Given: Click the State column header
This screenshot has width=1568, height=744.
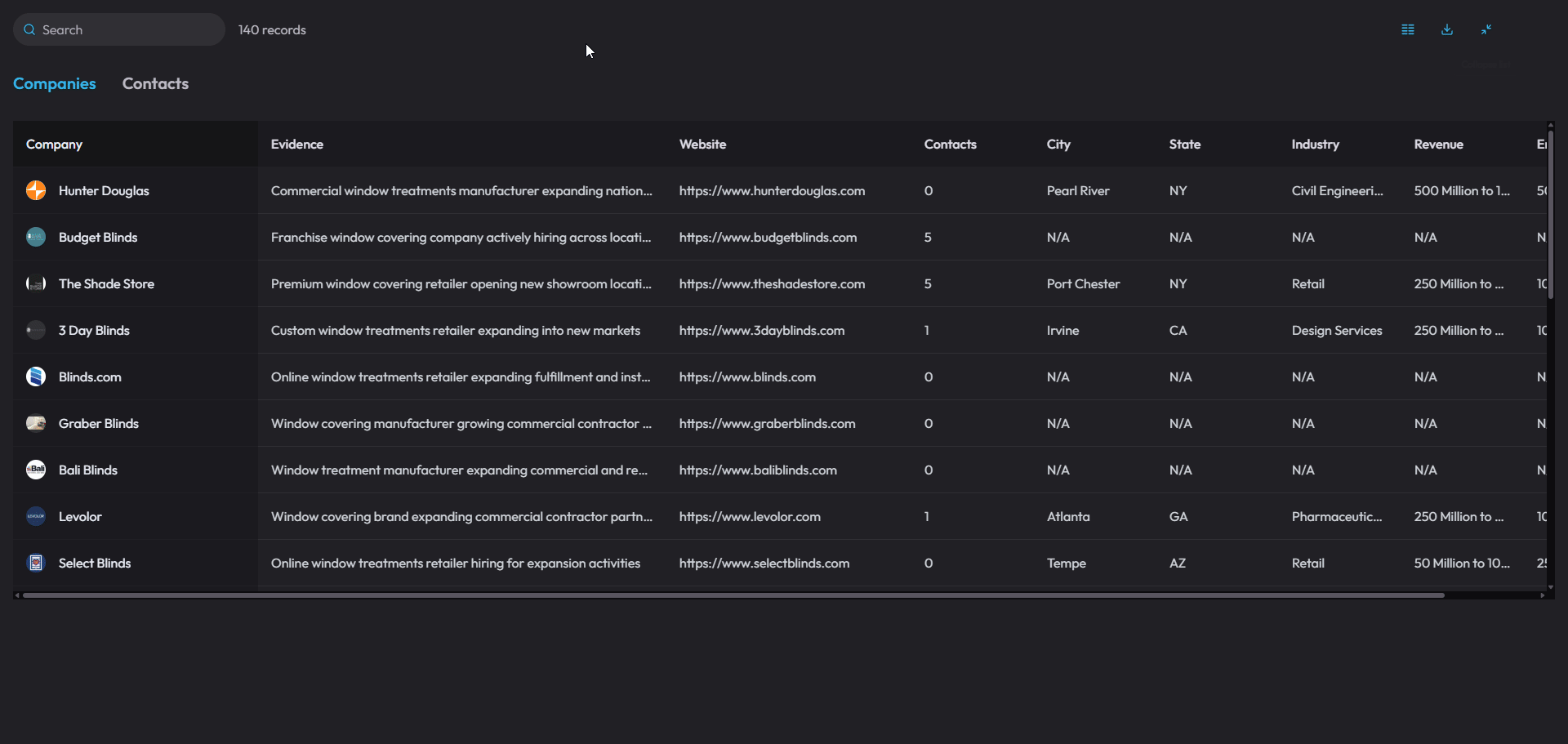Looking at the screenshot, I should 1184,144.
